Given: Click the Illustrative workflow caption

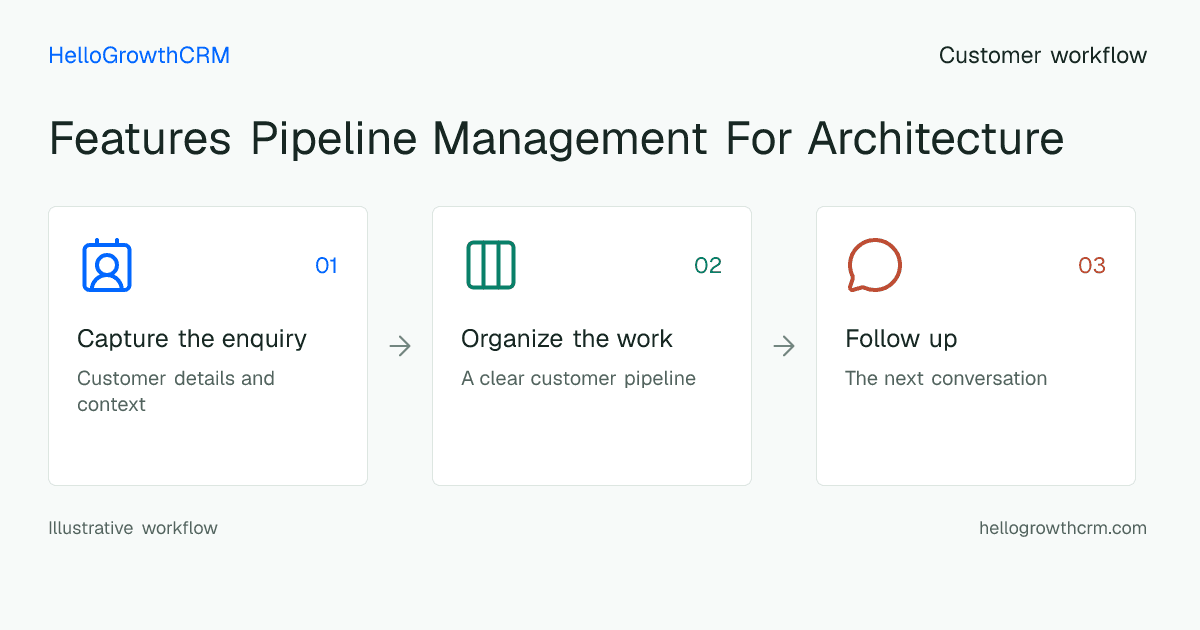Looking at the screenshot, I should (133, 528).
